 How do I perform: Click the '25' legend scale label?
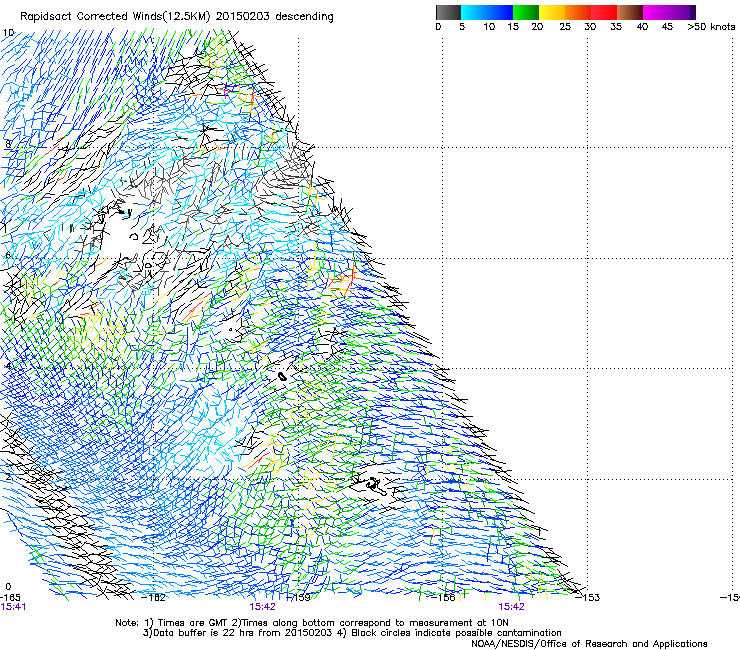565,27
